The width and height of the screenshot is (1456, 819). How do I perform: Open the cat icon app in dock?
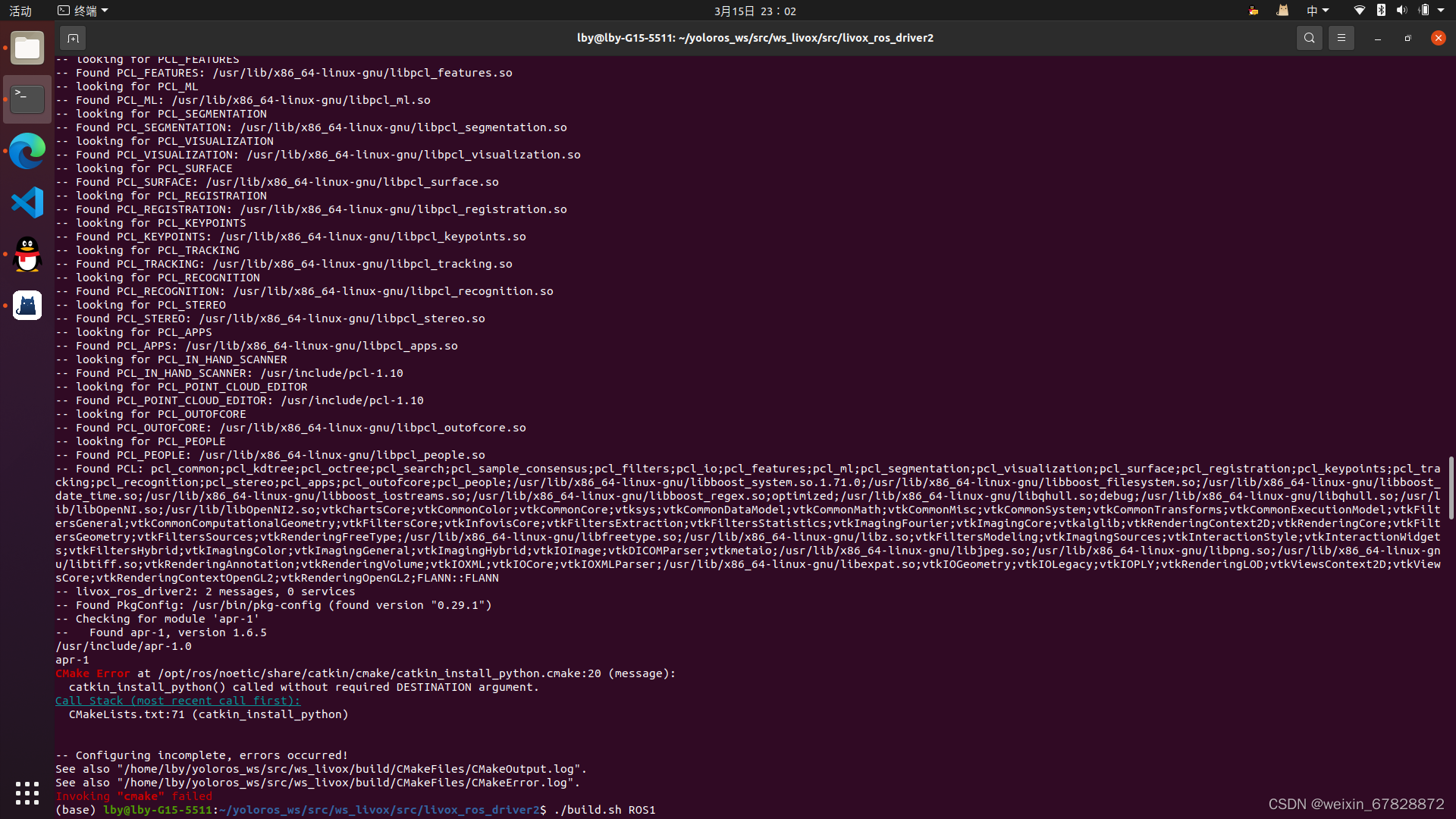(x=27, y=306)
